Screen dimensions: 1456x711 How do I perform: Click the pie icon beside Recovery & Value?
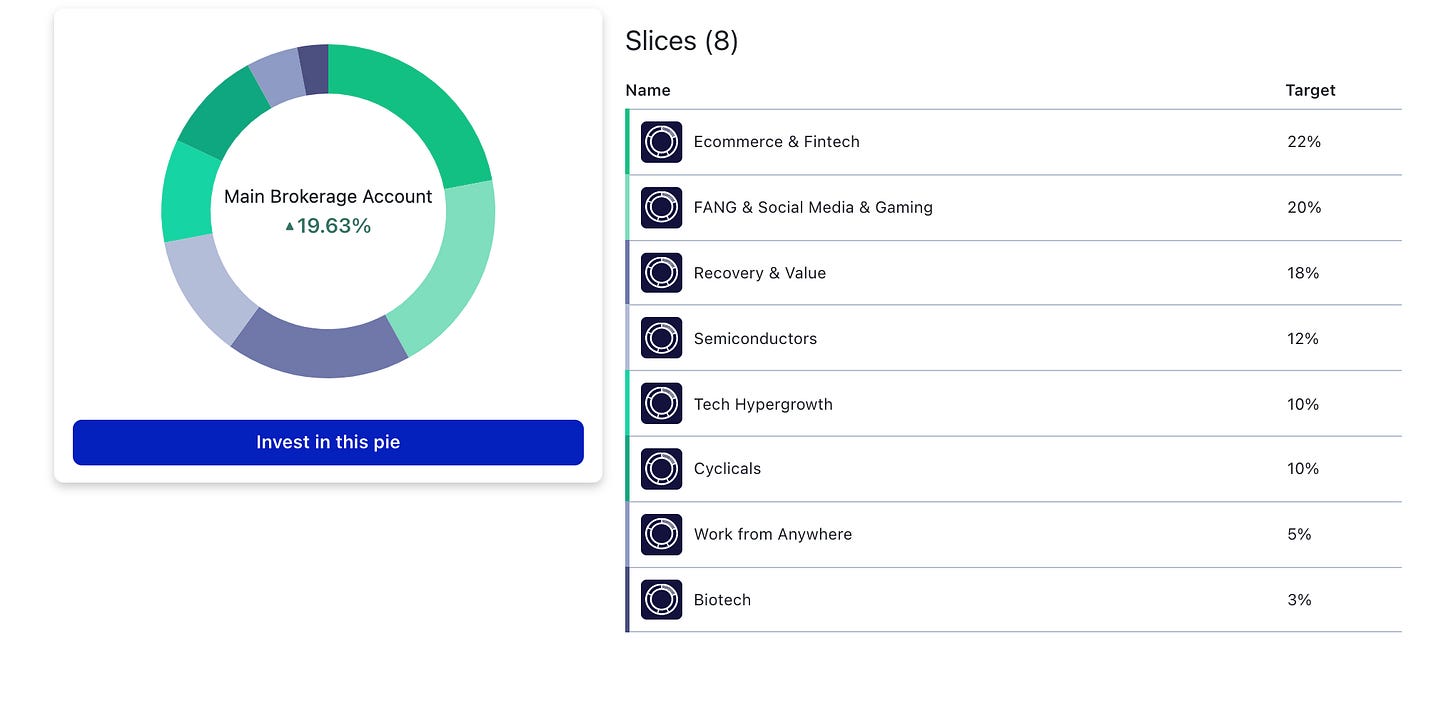coord(661,273)
